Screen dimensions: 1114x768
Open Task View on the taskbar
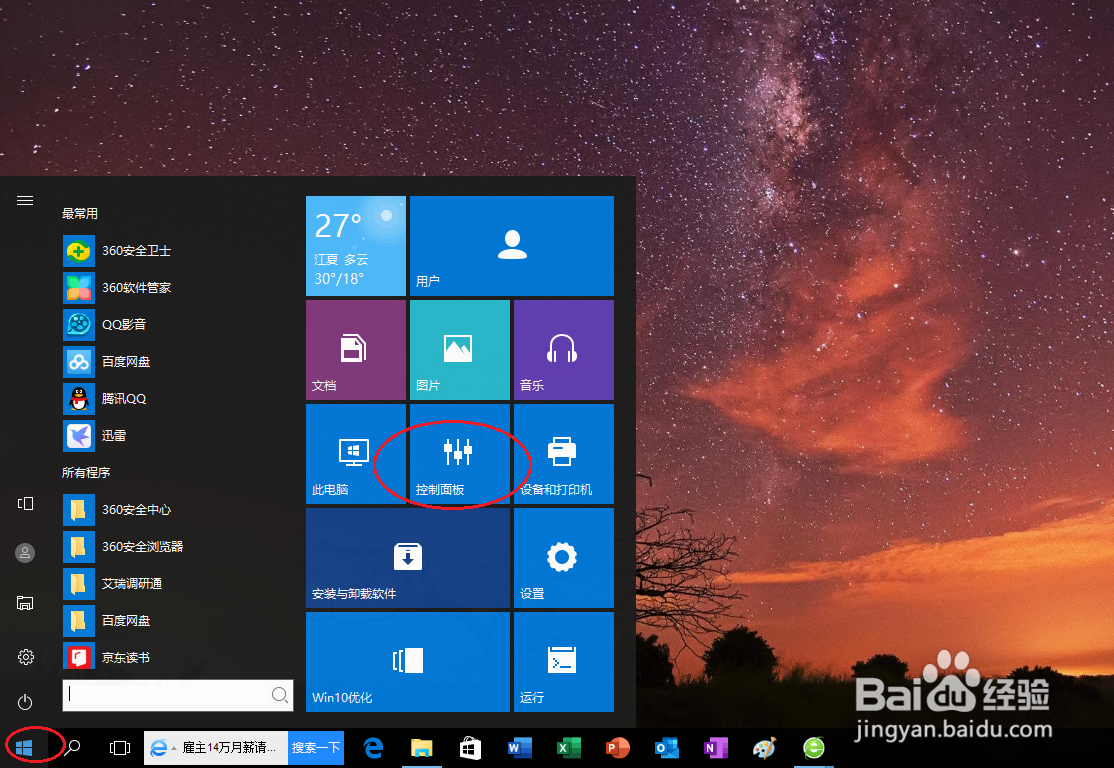(x=120, y=747)
